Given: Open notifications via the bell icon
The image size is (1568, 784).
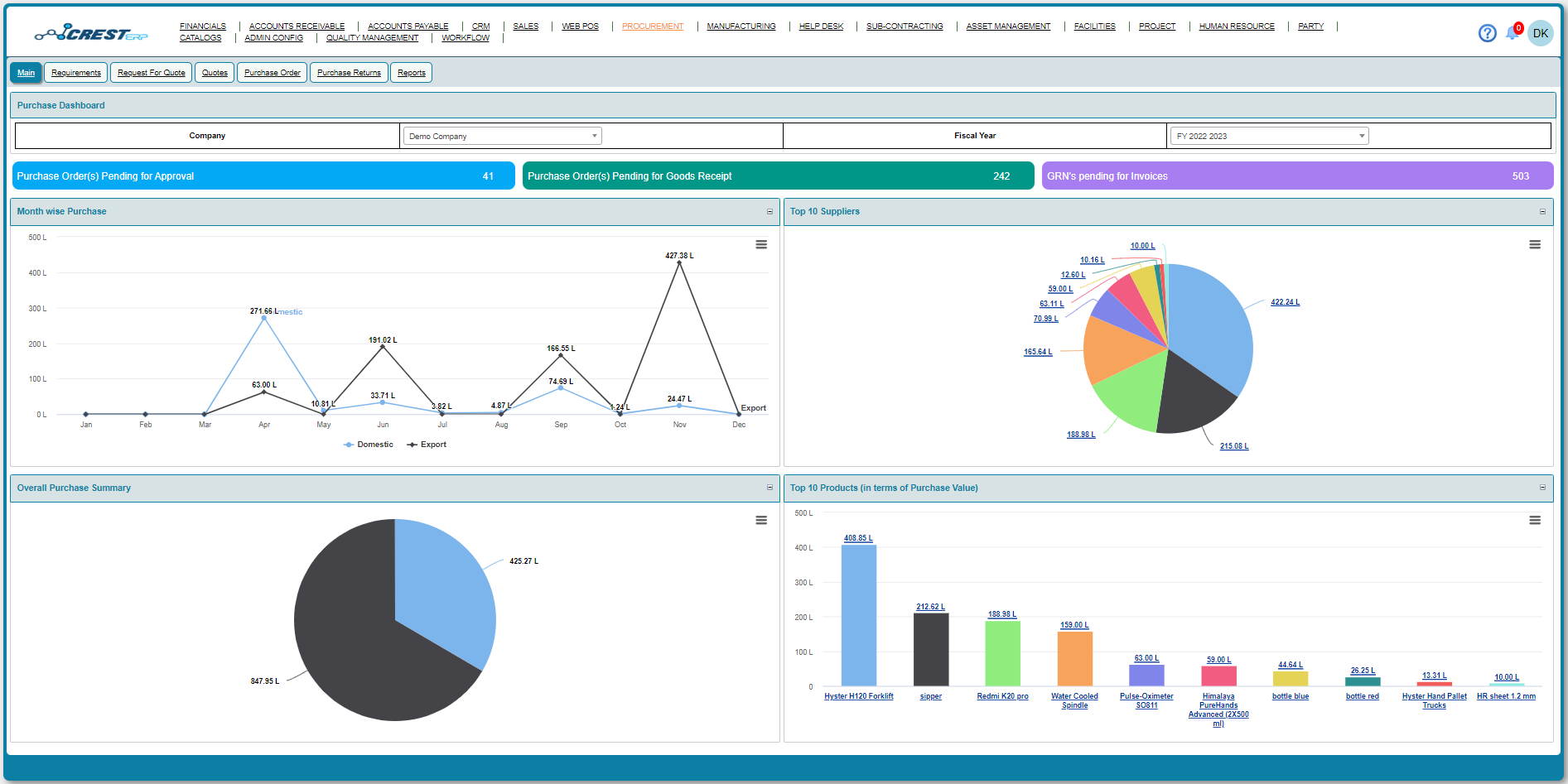Looking at the screenshot, I should [1512, 33].
